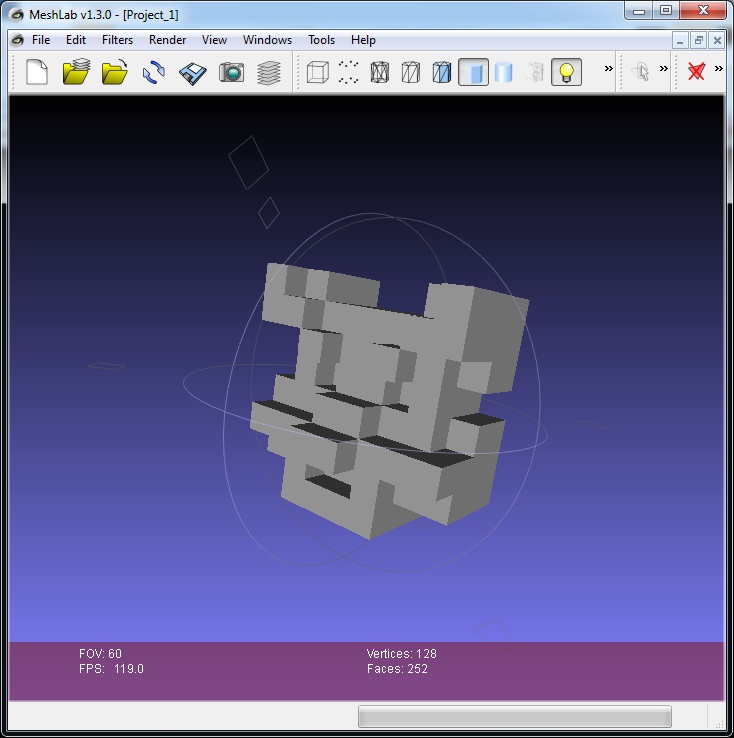This screenshot has height=738, width=734.
Task: Show the layer dialog stack icon
Action: click(x=269, y=73)
